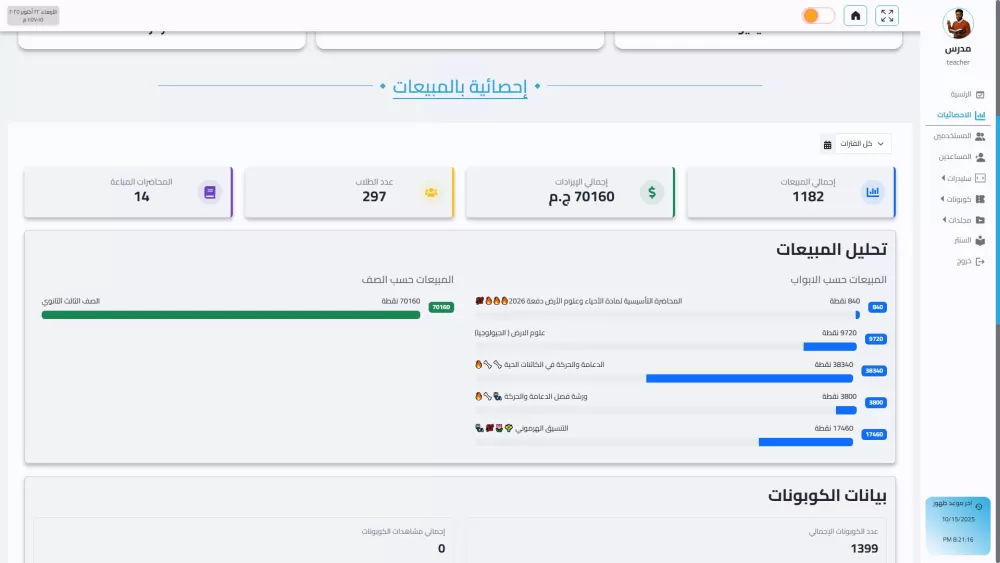Image resolution: width=1000 pixels, height=563 pixels.
Task: Click the teacher profile avatar
Action: 958,24
